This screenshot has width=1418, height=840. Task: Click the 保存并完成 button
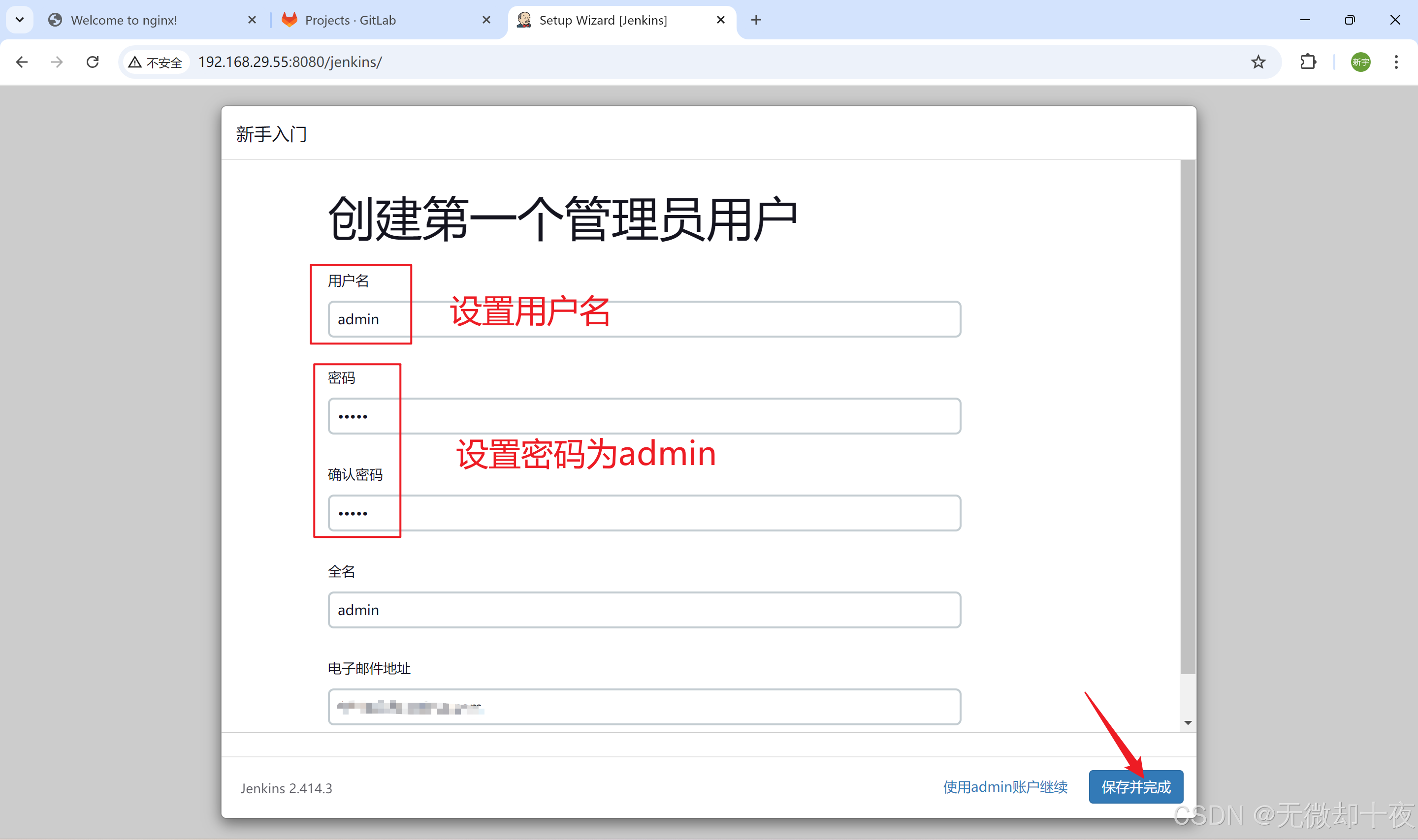click(1135, 786)
